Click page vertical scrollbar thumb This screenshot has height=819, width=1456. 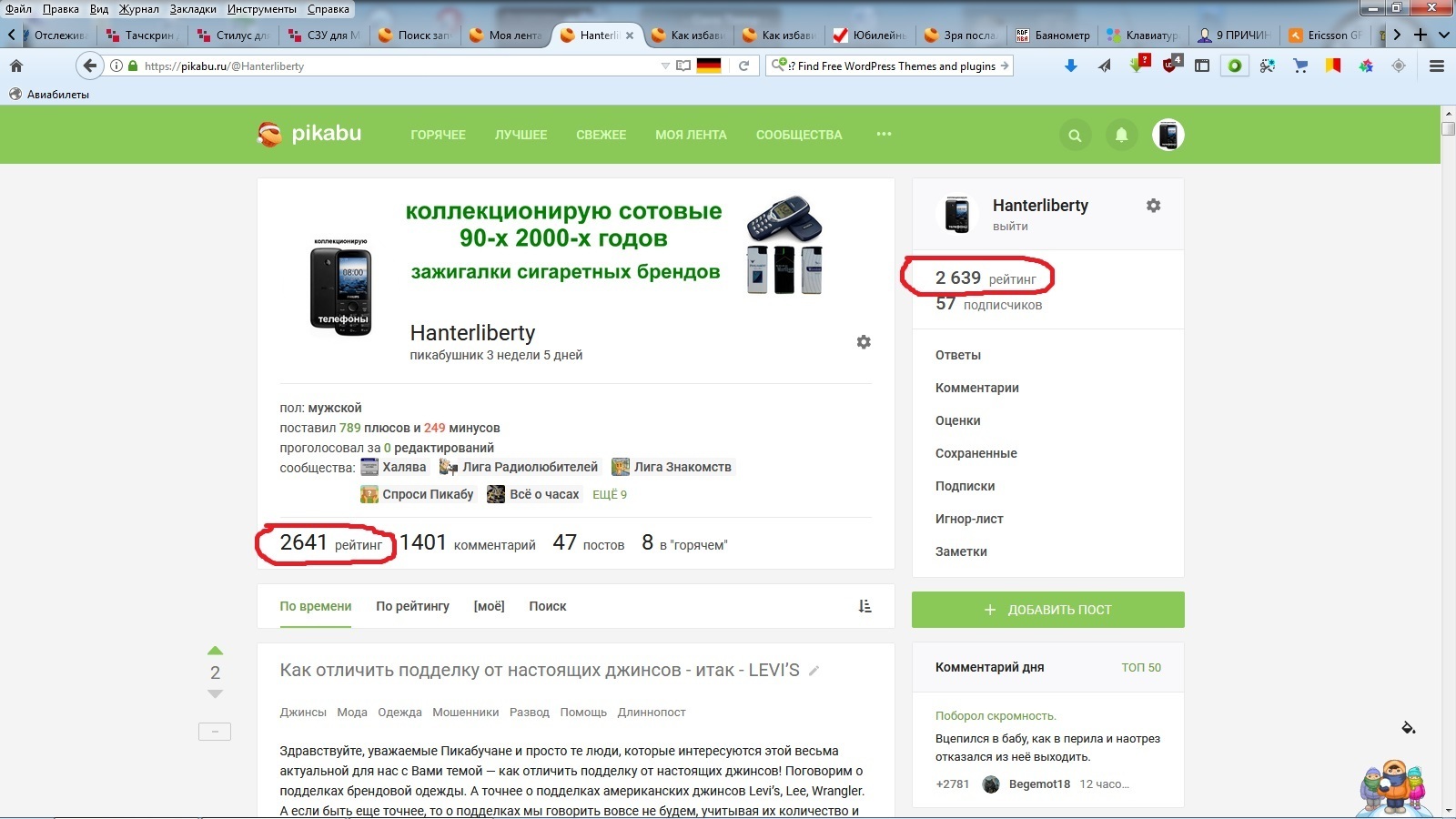pos(1449,127)
